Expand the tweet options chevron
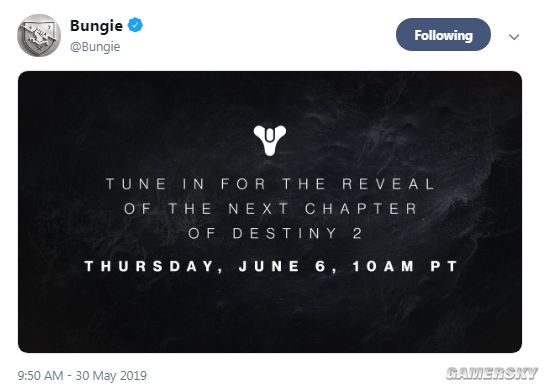Viewport: 544px width, 385px height. tap(514, 36)
